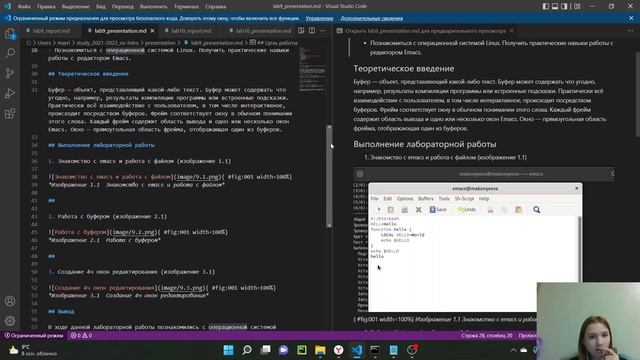Image resolution: width=640 pixels, height=360 pixels.
Task: Open the preview pane more actions menu
Action: [631, 31]
